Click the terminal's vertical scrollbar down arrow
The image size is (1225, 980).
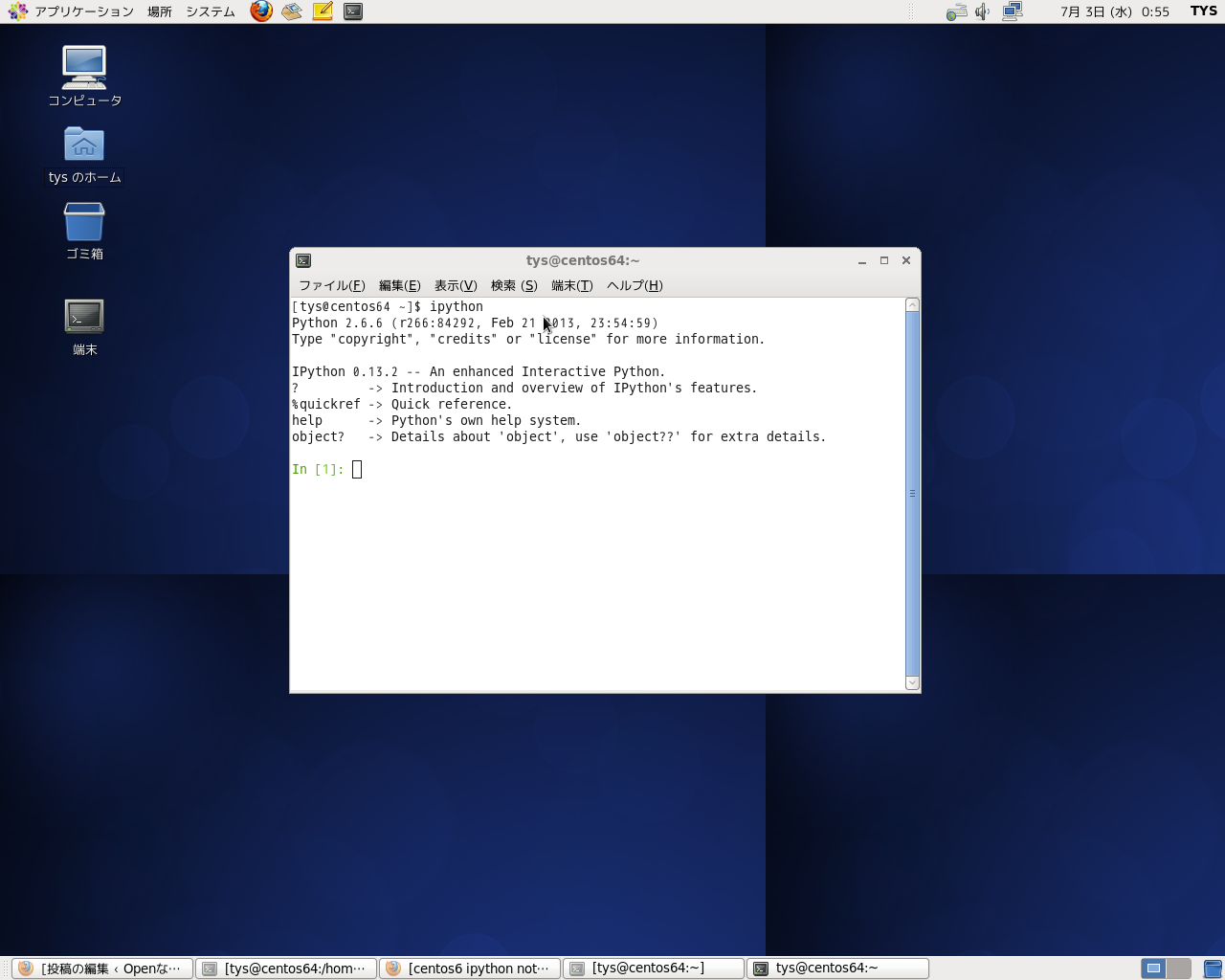pos(912,682)
